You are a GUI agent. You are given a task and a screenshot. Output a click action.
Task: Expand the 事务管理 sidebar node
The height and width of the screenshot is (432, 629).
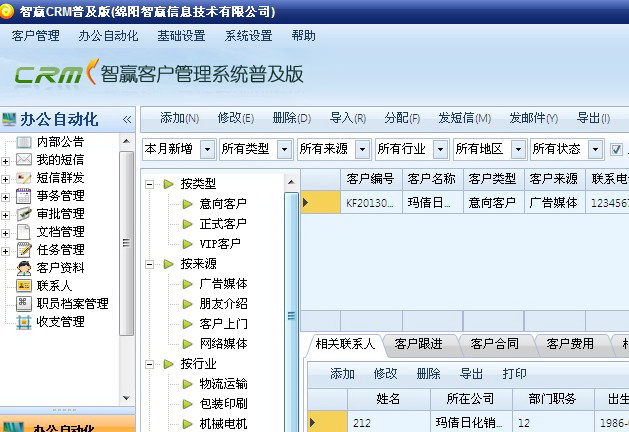(5, 197)
